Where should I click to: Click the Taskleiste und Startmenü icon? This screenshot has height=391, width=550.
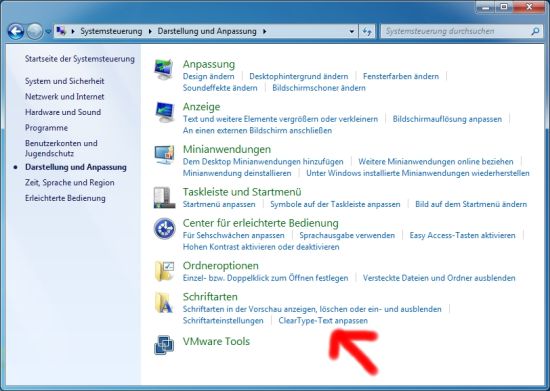(164, 198)
